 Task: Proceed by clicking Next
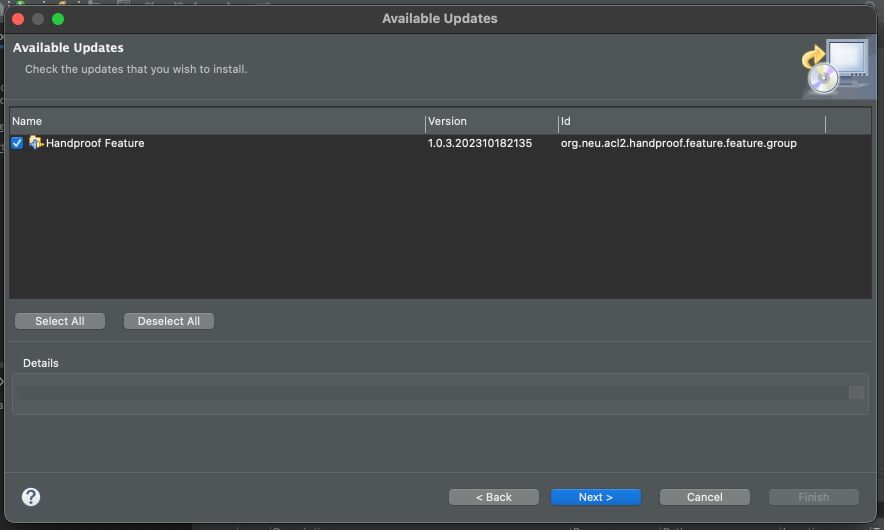596,497
